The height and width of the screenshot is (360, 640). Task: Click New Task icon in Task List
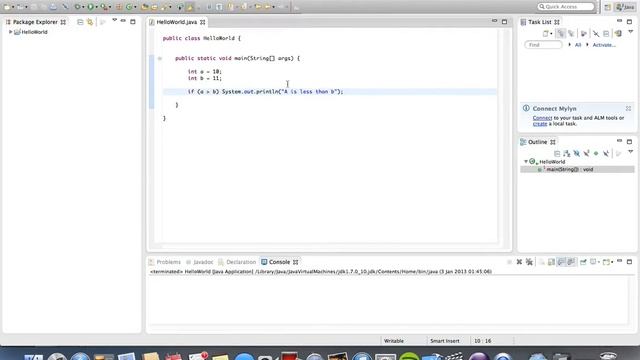545,33
